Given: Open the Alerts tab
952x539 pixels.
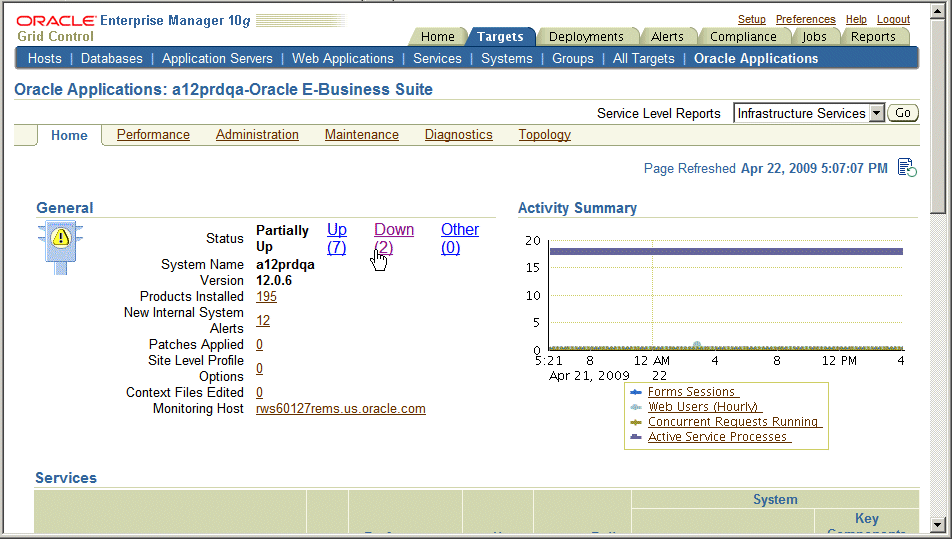Looking at the screenshot, I should tap(667, 36).
